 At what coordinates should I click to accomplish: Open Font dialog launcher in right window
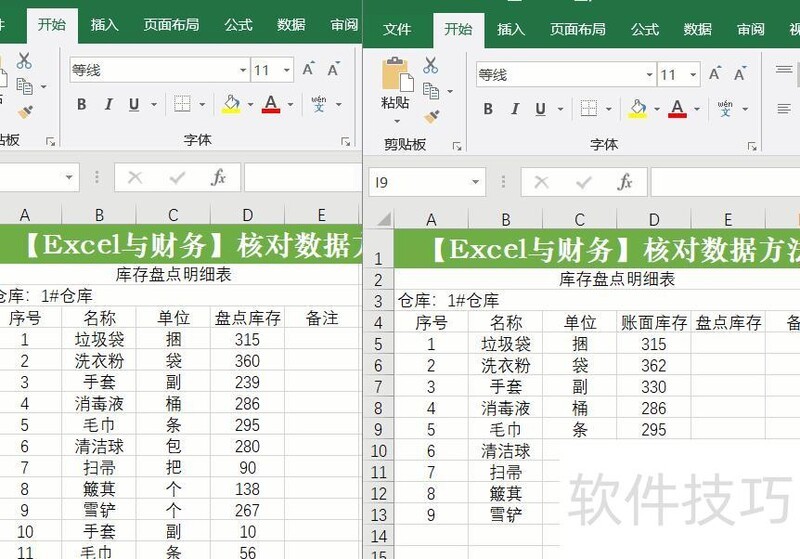click(x=752, y=146)
